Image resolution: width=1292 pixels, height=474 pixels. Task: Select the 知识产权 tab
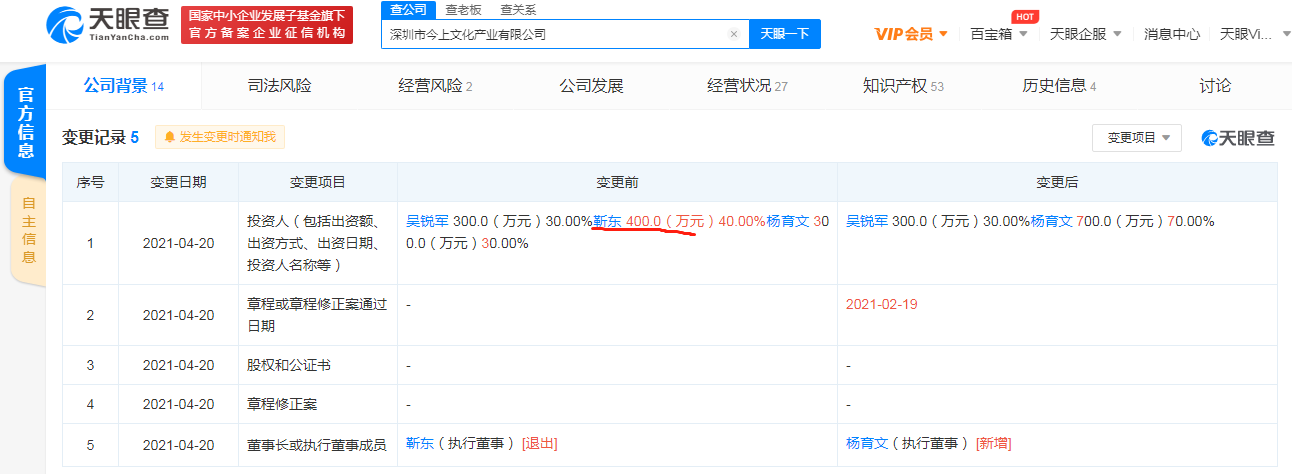903,86
